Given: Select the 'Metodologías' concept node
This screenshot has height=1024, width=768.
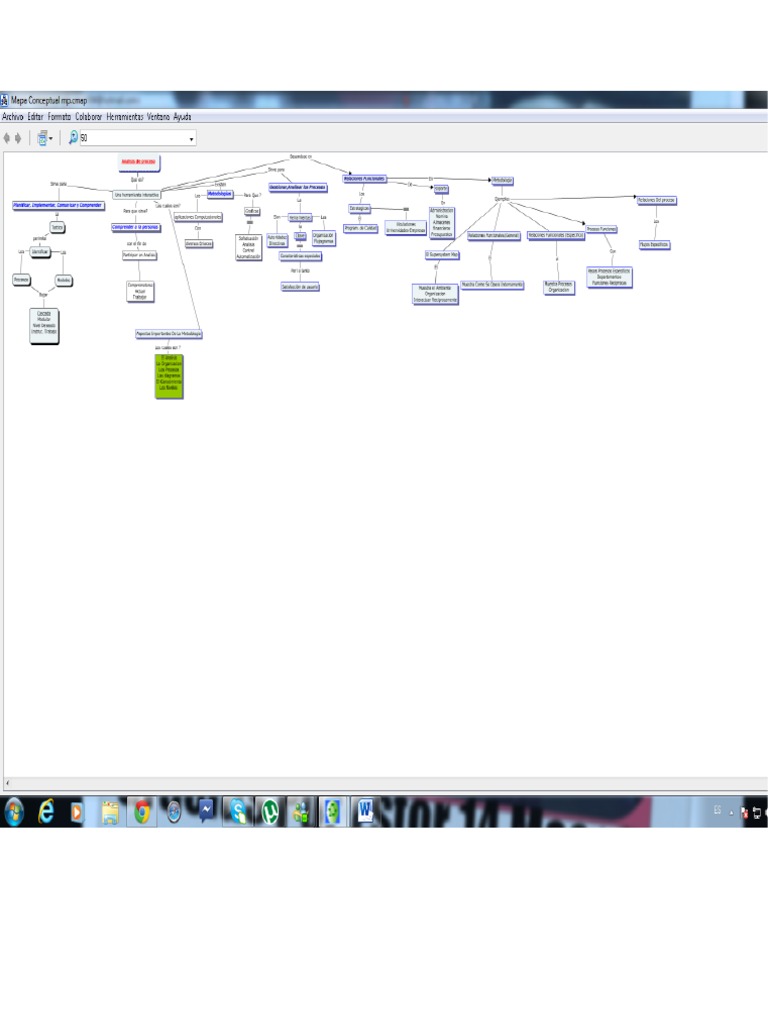Looking at the screenshot, I should click(220, 194).
